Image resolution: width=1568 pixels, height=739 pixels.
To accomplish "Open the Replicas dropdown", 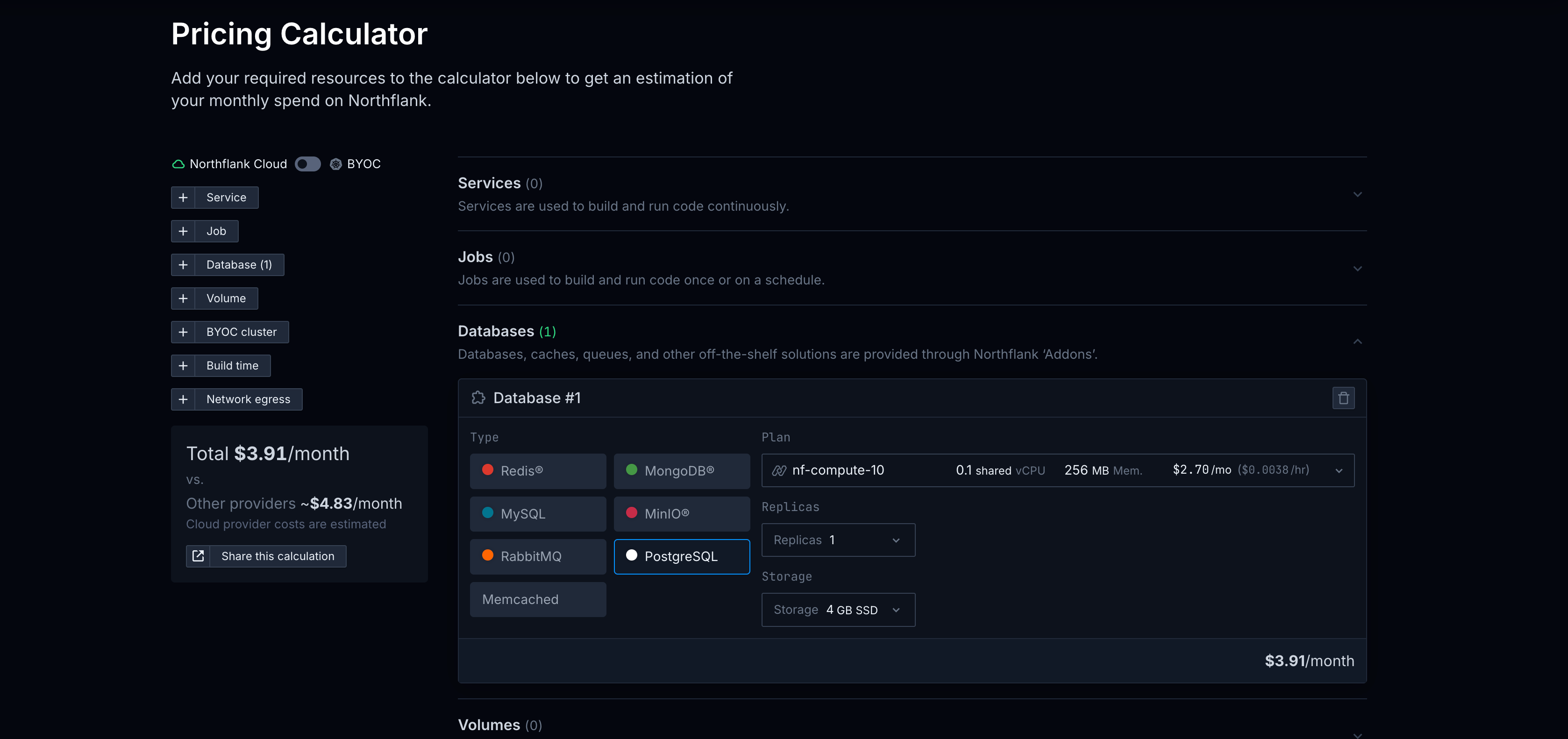I will point(838,540).
